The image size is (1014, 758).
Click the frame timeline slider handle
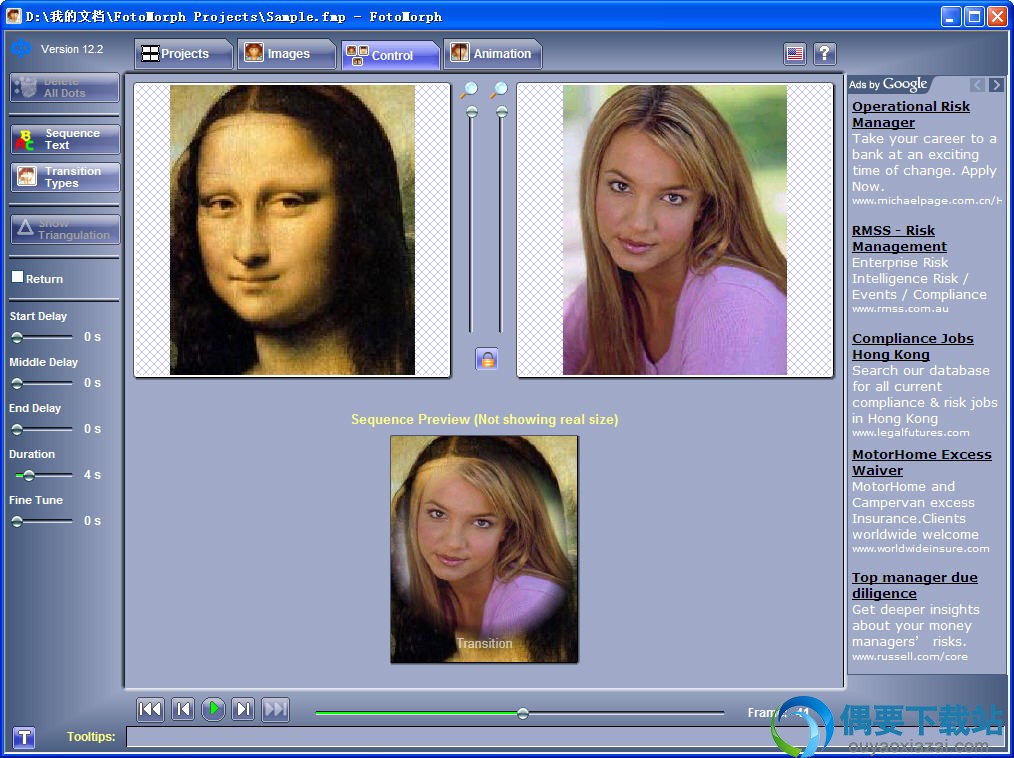[523, 713]
